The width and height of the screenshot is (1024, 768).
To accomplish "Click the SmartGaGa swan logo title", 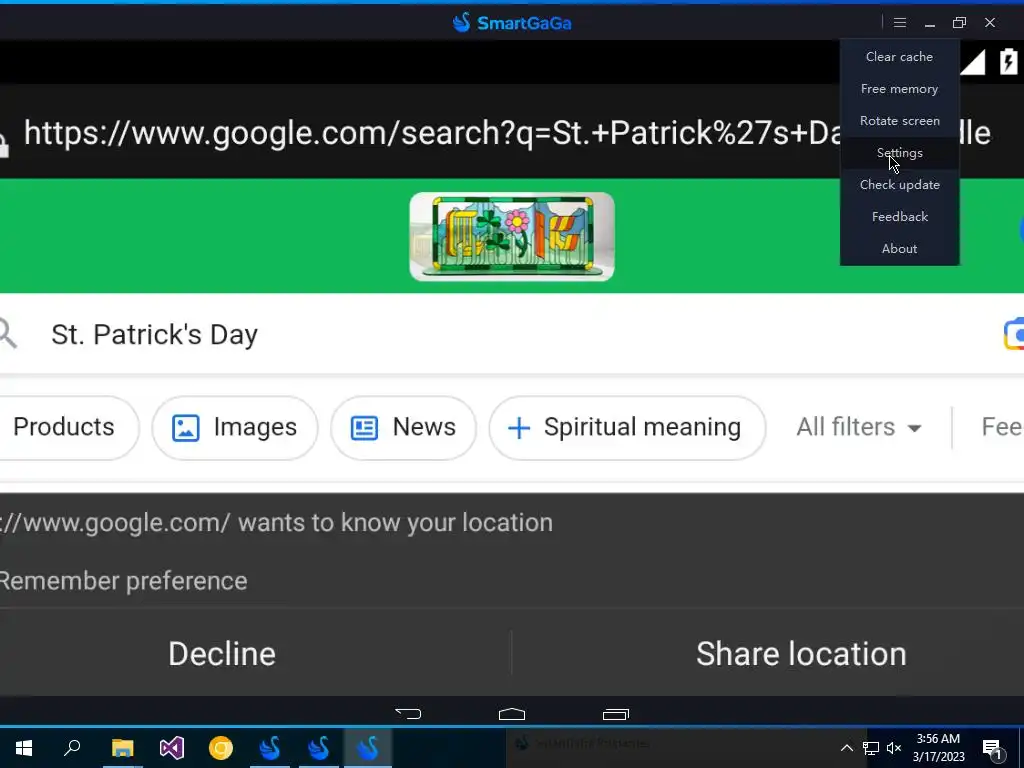I will tap(511, 23).
